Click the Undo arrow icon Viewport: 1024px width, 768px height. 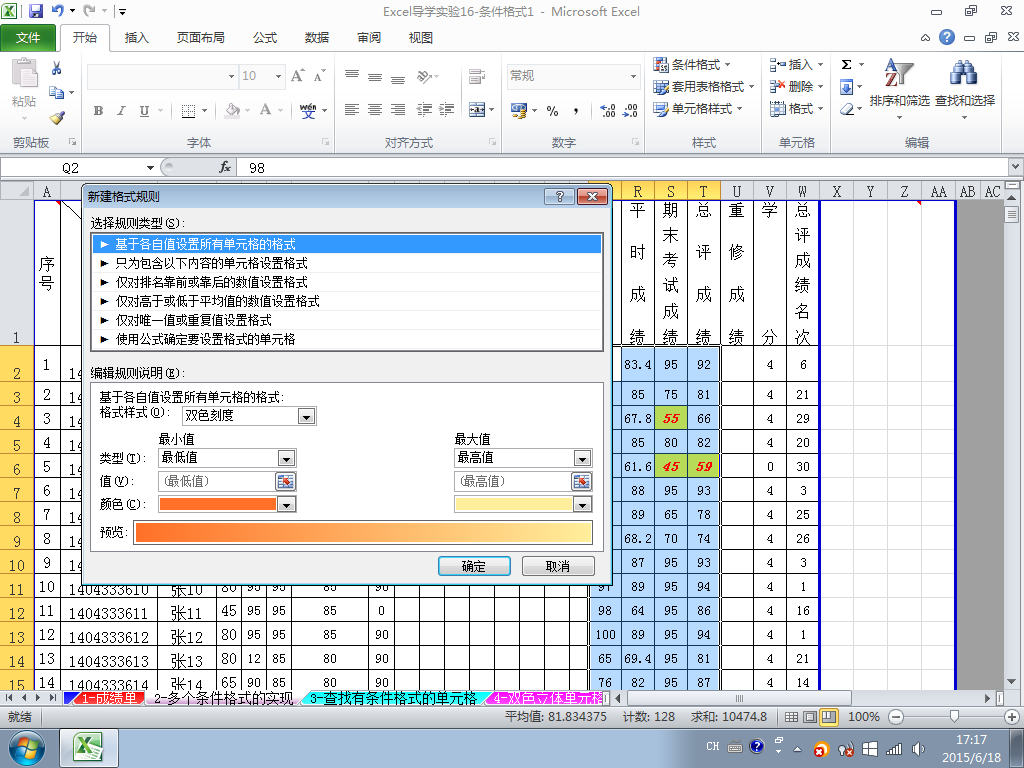(57, 10)
